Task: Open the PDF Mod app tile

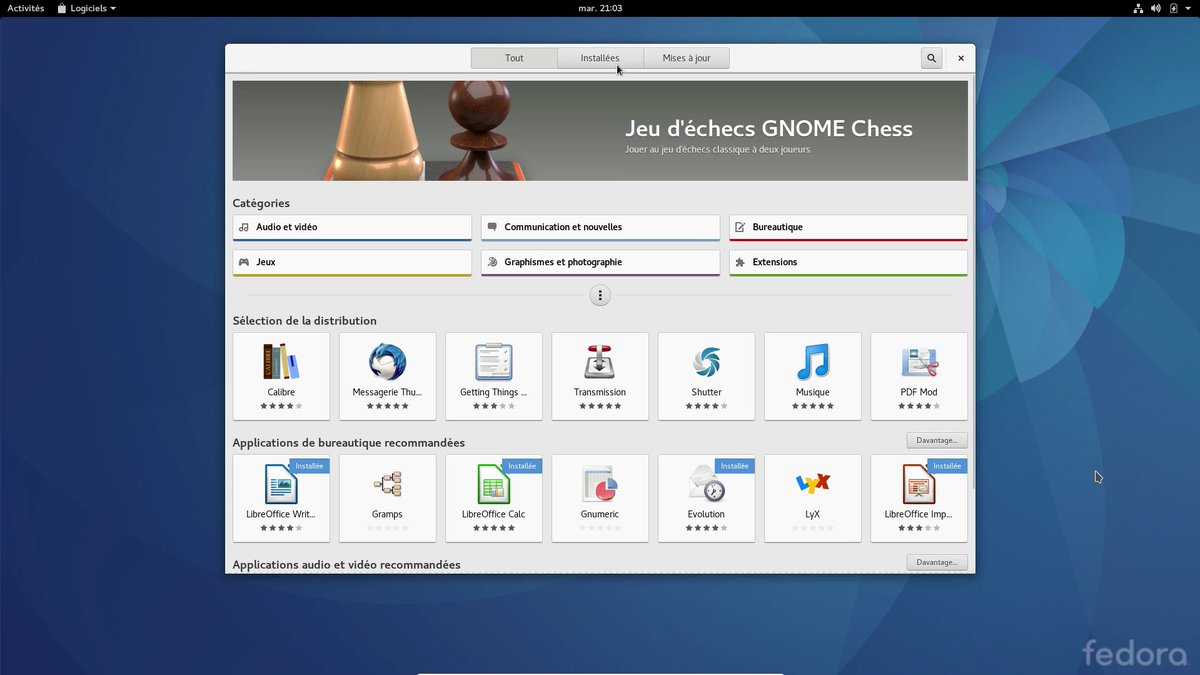Action: [919, 376]
